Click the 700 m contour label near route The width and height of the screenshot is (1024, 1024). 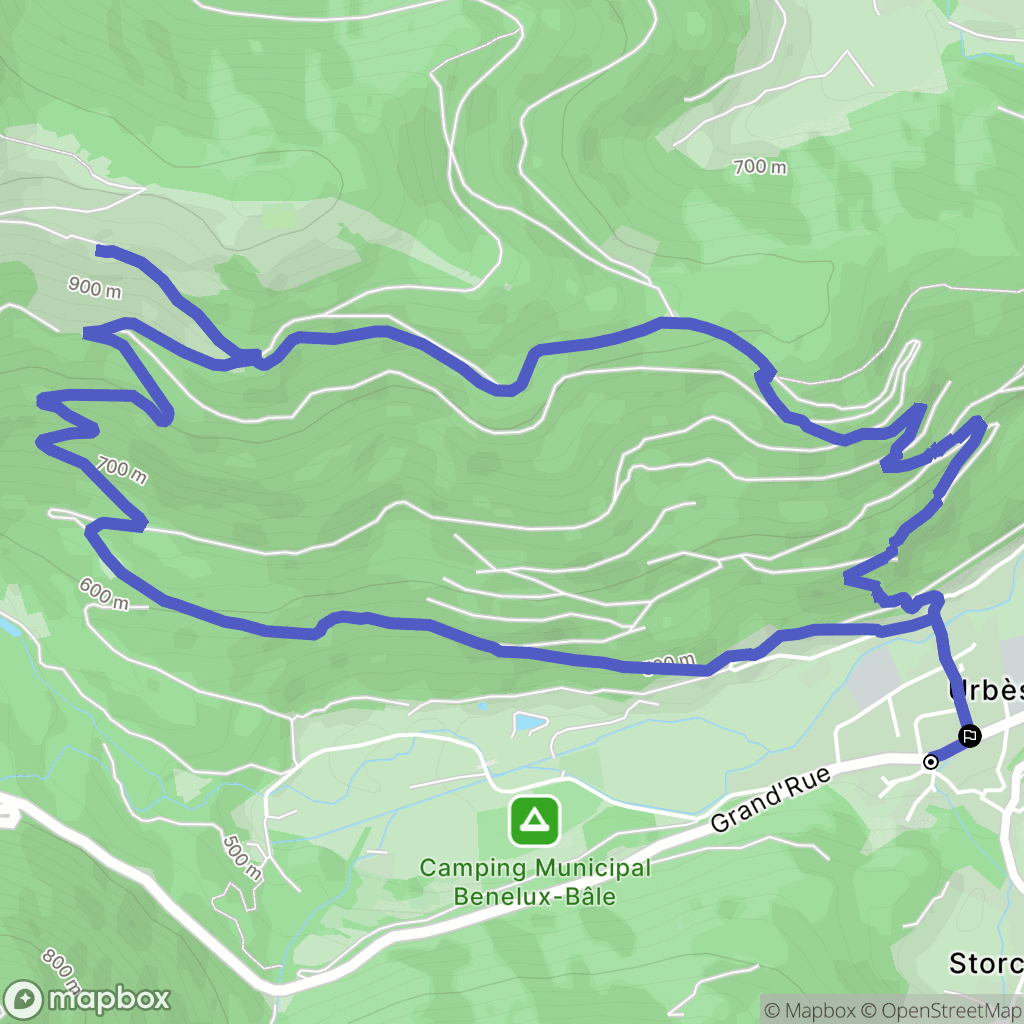tap(122, 470)
